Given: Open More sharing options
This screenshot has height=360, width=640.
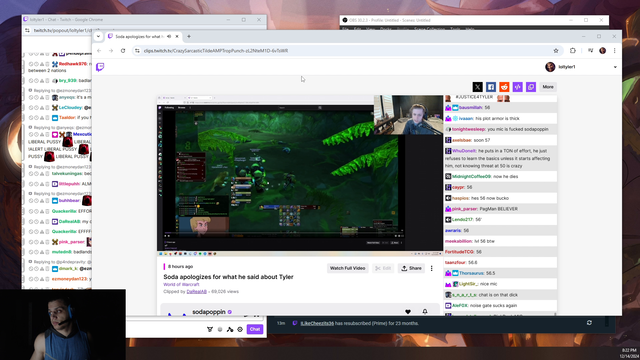Looking at the screenshot, I should [548, 87].
